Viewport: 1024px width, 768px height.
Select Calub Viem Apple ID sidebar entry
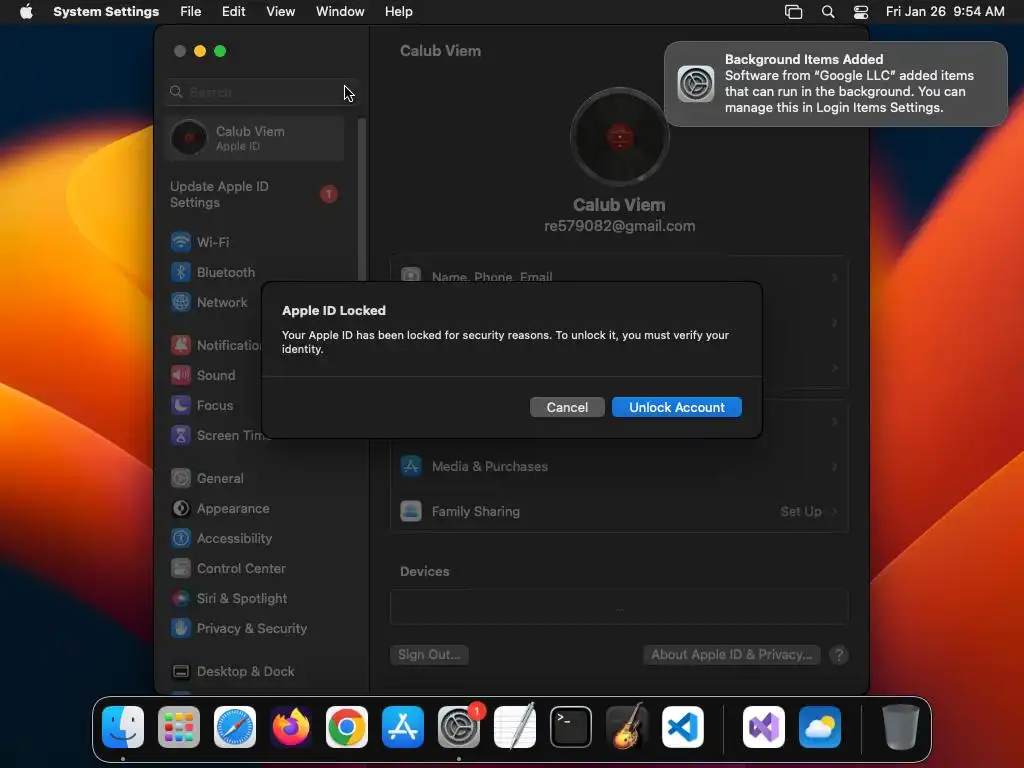(255, 138)
